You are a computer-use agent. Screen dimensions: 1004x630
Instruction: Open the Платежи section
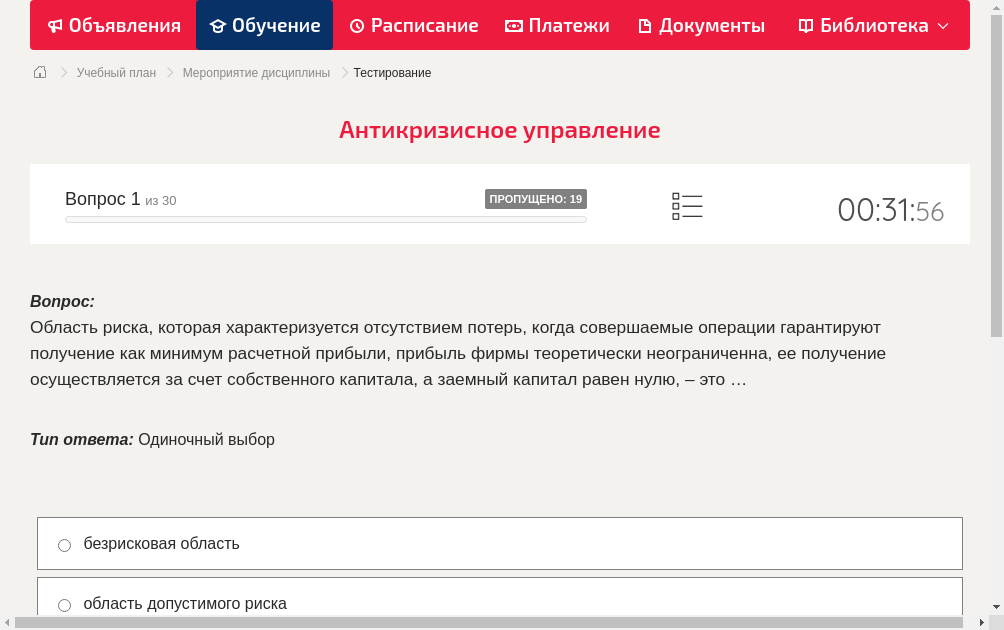click(x=557, y=25)
